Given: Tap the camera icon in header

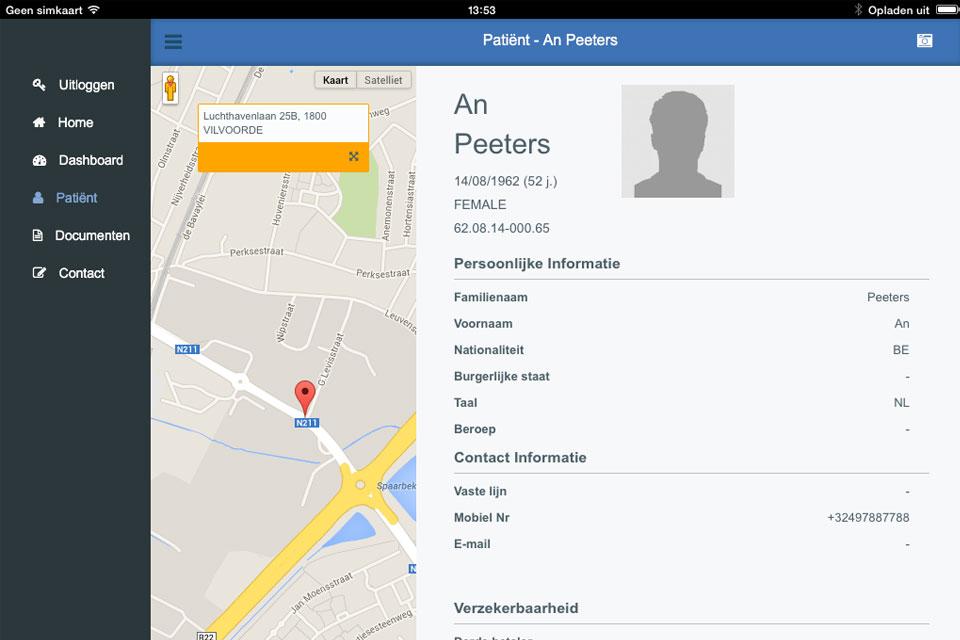Looking at the screenshot, I should [x=924, y=40].
